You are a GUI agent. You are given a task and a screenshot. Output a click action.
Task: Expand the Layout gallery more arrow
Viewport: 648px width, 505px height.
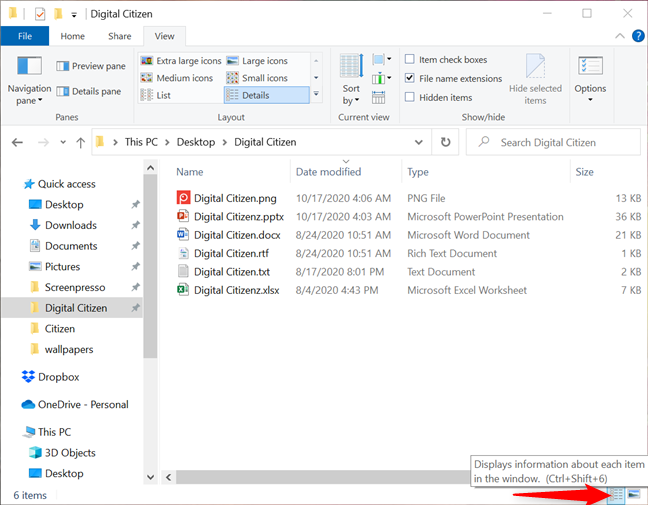[x=316, y=94]
